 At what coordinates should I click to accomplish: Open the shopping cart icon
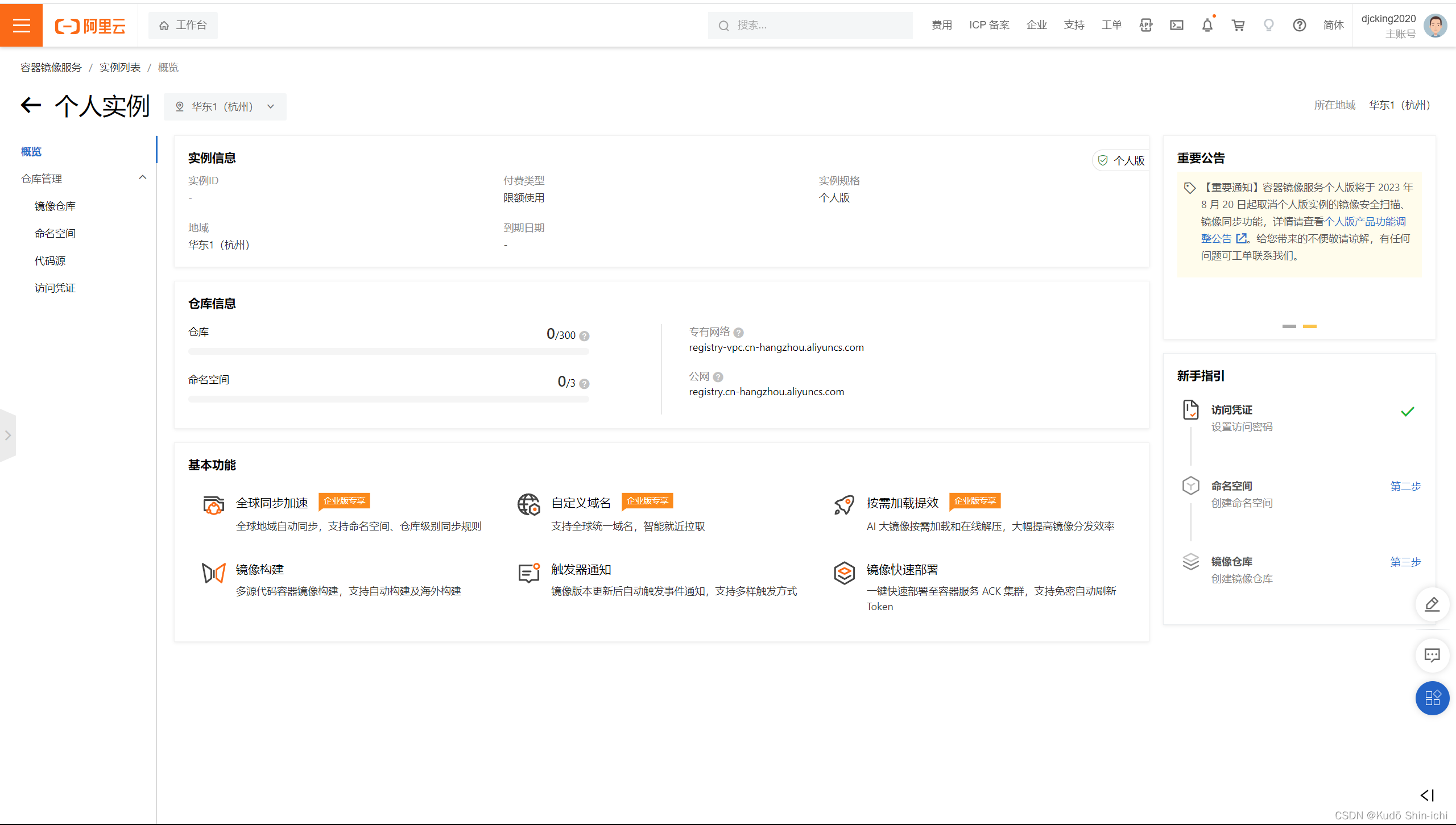tap(1238, 25)
